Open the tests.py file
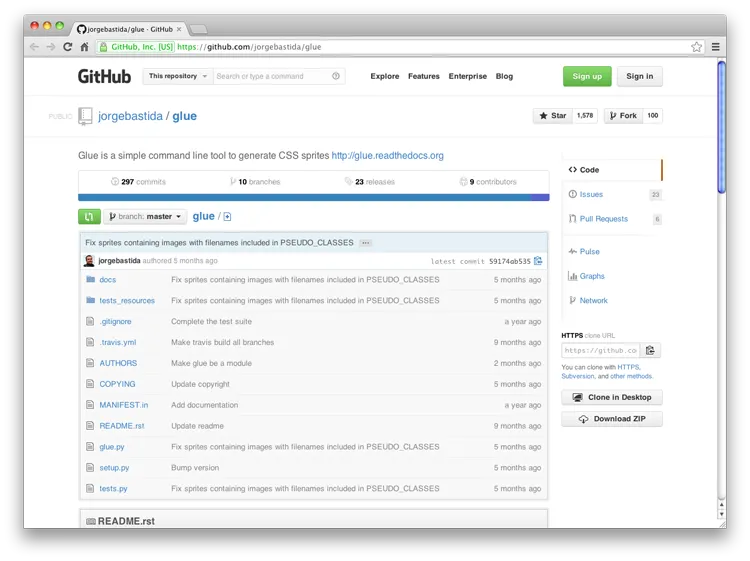 point(113,489)
